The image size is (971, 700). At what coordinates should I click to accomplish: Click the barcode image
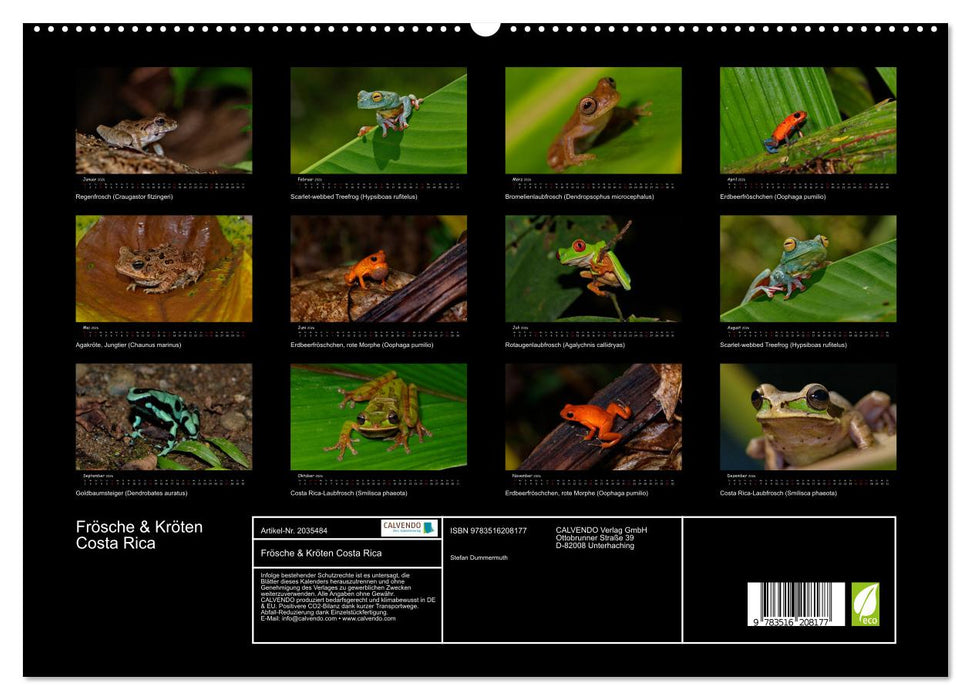pyautogui.click(x=796, y=605)
